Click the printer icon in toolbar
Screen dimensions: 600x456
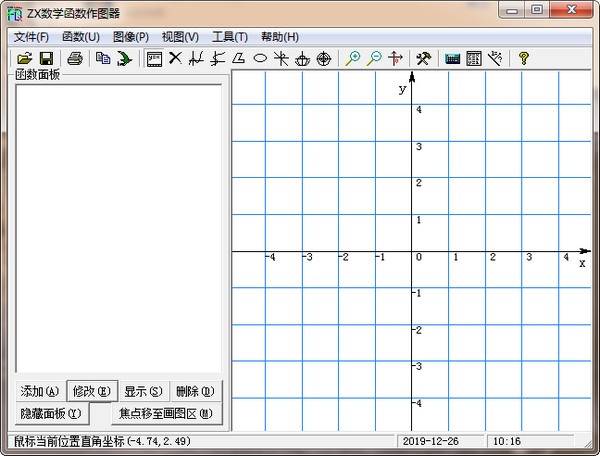(x=74, y=59)
